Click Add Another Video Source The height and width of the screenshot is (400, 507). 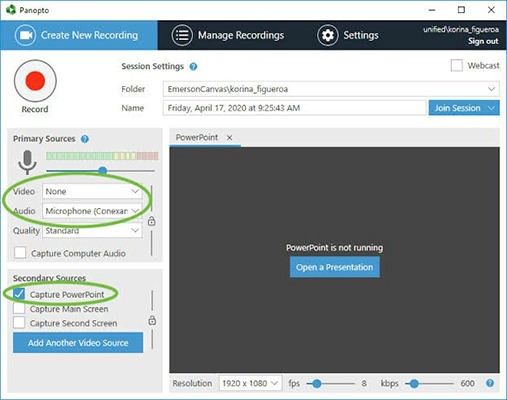(x=78, y=343)
